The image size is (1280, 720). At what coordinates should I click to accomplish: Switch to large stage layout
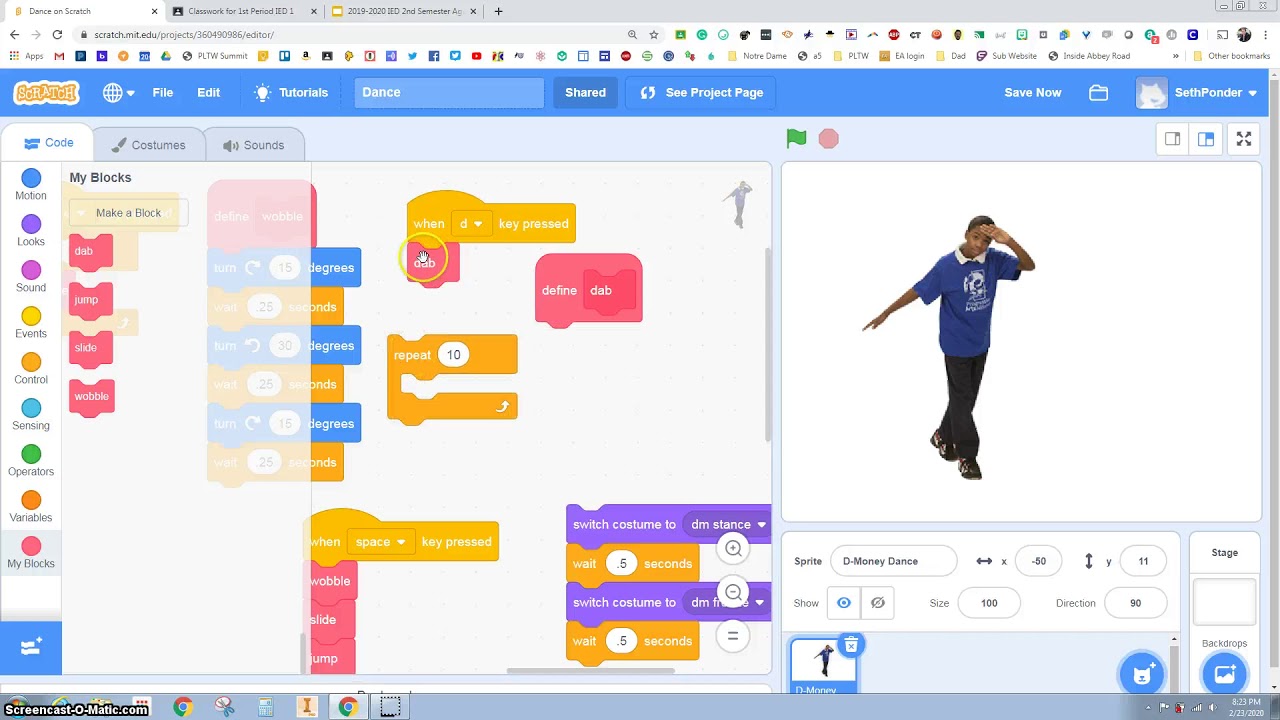click(x=1206, y=139)
